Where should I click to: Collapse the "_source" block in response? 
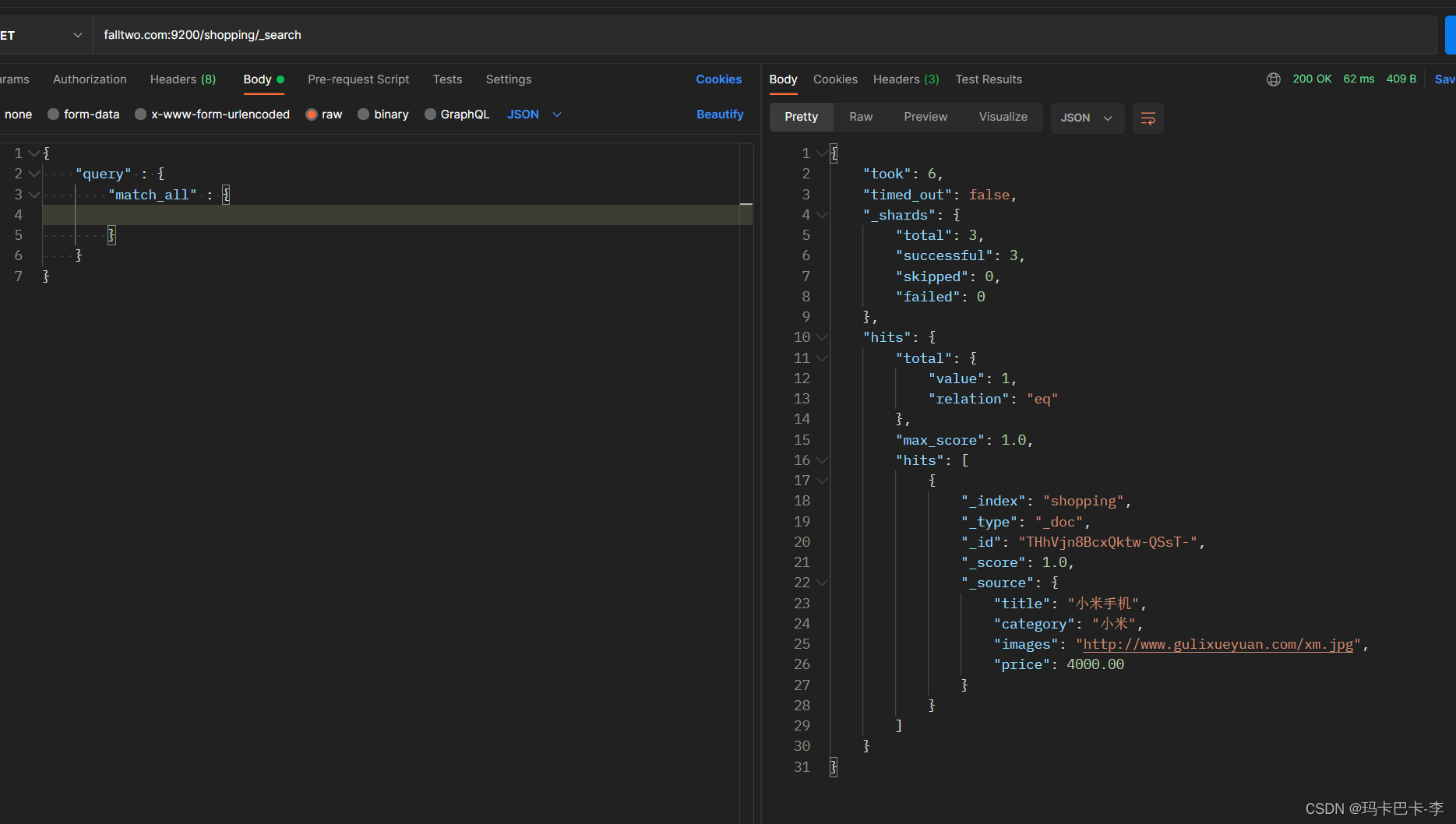point(822,583)
